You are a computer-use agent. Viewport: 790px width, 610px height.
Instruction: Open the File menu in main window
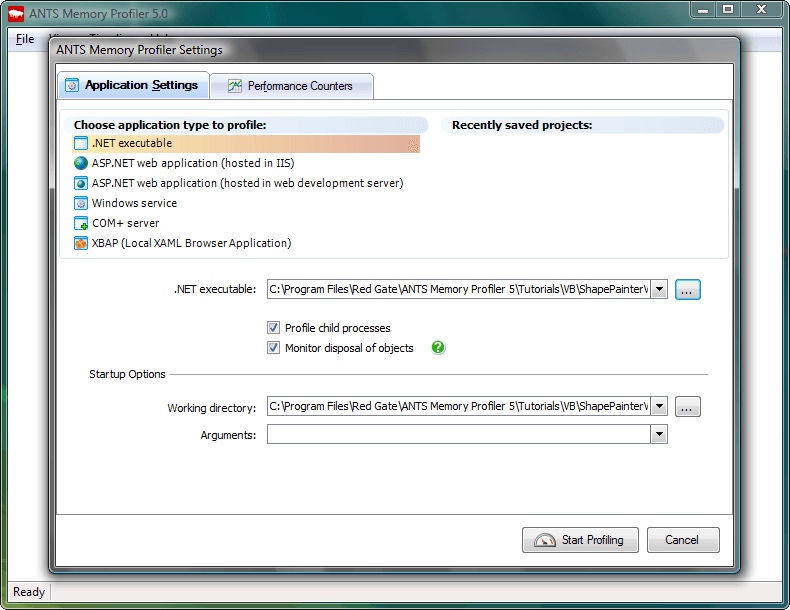point(25,39)
